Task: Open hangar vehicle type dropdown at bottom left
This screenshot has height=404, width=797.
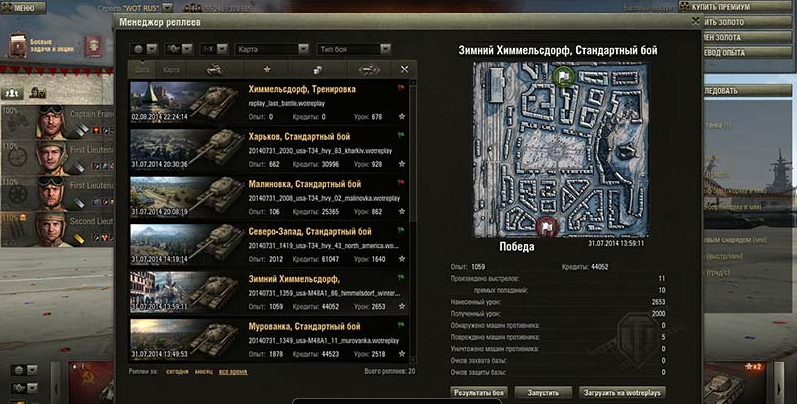Action: pyautogui.click(x=24, y=388)
